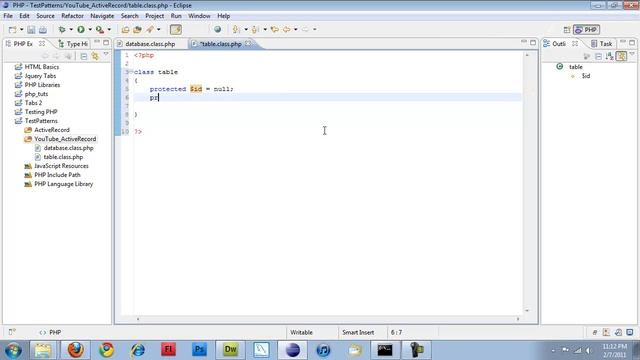Toggle the highlighted Outline filter button
Screen dimensions: 640x360
621,56
